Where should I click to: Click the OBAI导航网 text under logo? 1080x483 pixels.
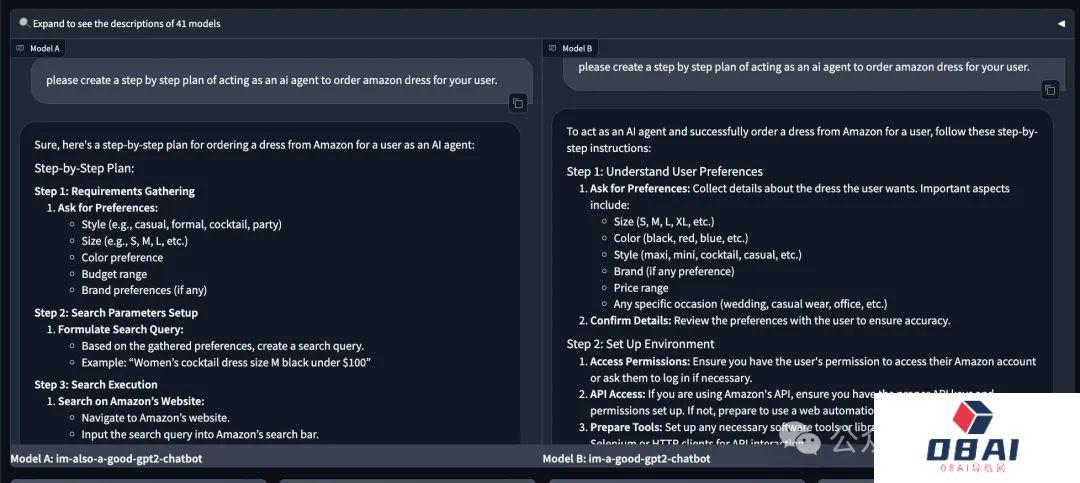pyautogui.click(x=973, y=468)
